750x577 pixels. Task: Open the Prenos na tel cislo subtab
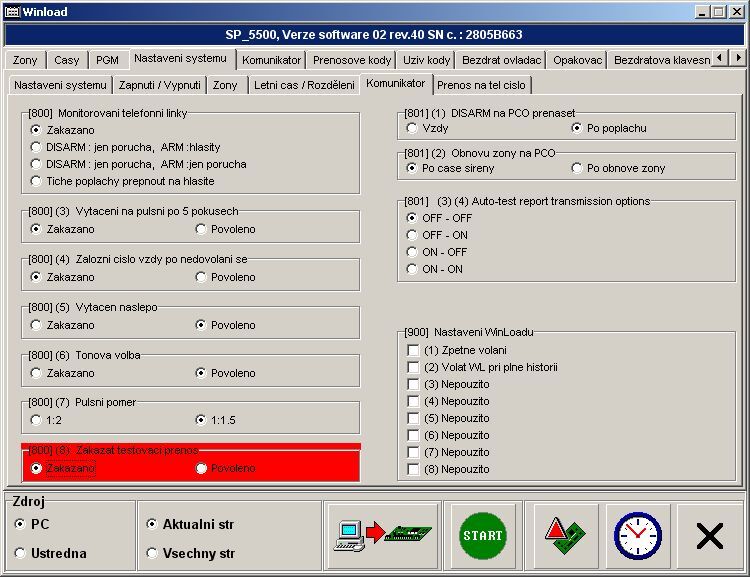(482, 85)
